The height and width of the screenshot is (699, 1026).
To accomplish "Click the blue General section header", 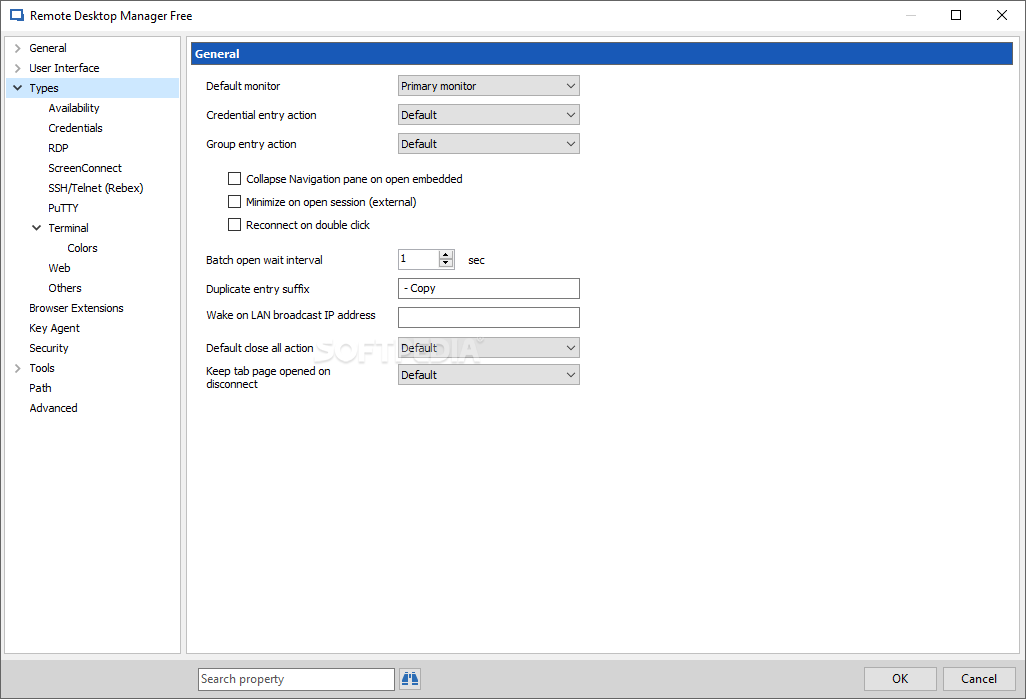I will [x=601, y=54].
